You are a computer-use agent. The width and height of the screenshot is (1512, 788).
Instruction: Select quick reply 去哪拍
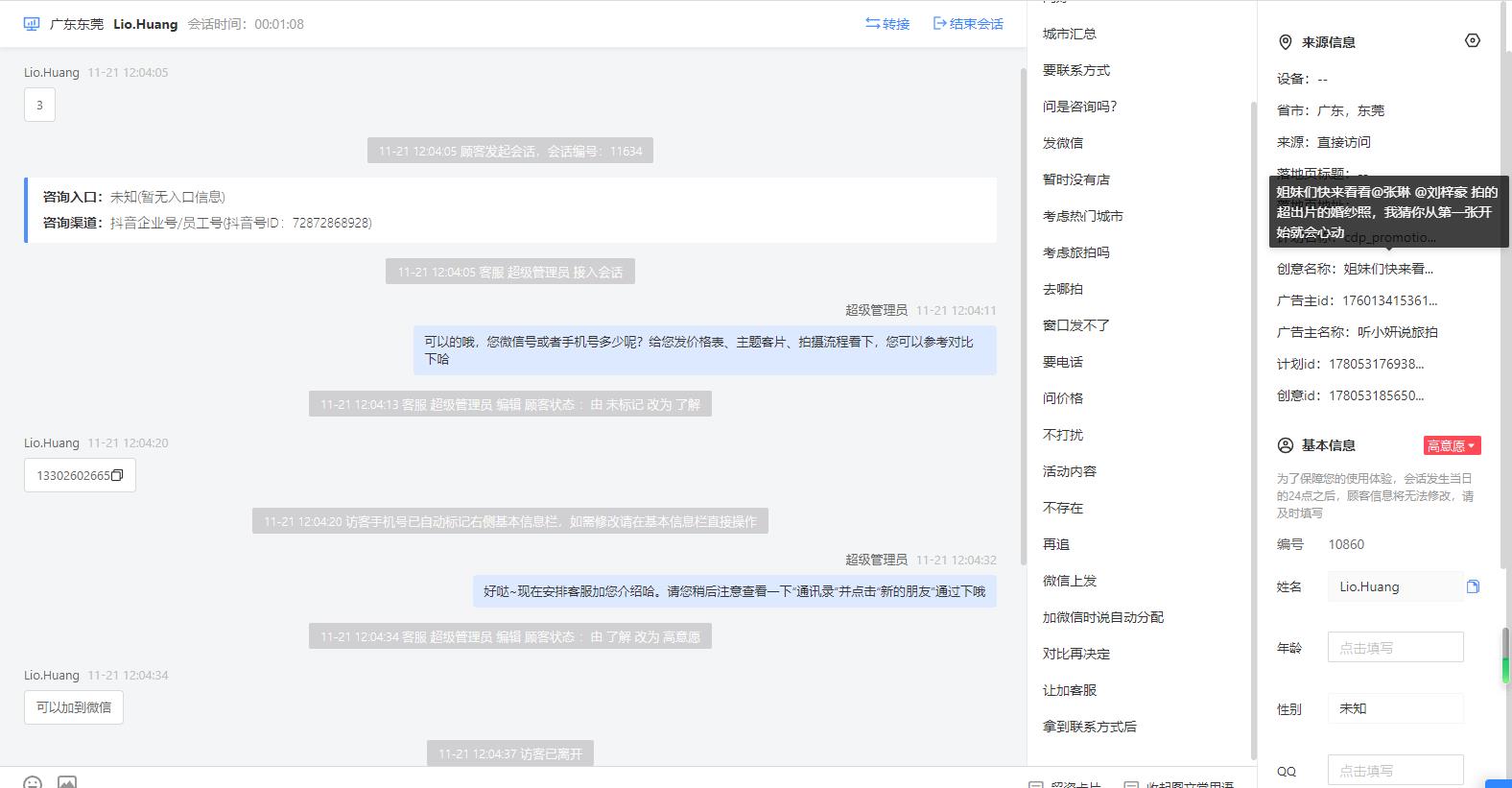tap(1063, 289)
